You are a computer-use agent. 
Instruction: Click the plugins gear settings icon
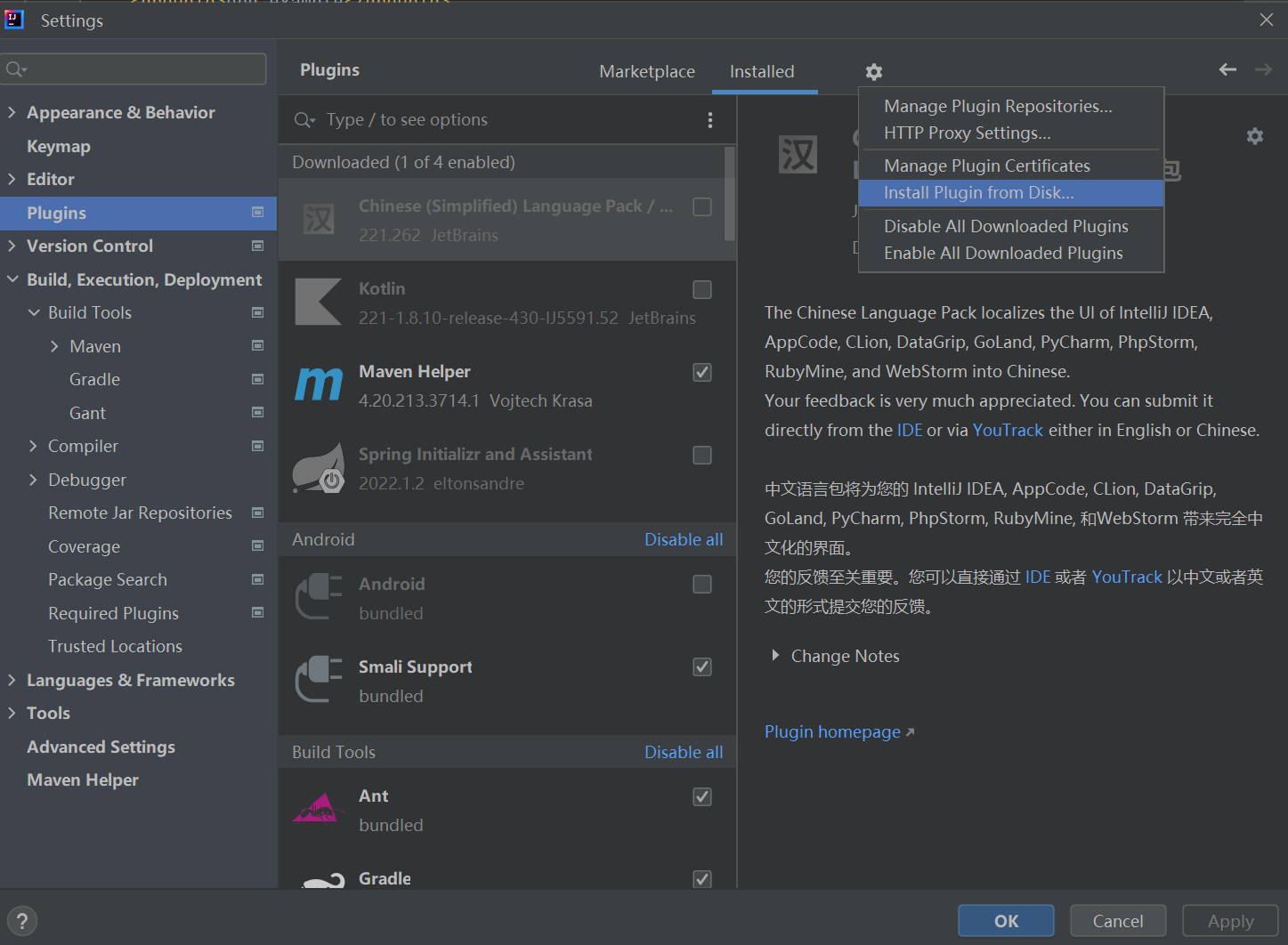[x=874, y=72]
